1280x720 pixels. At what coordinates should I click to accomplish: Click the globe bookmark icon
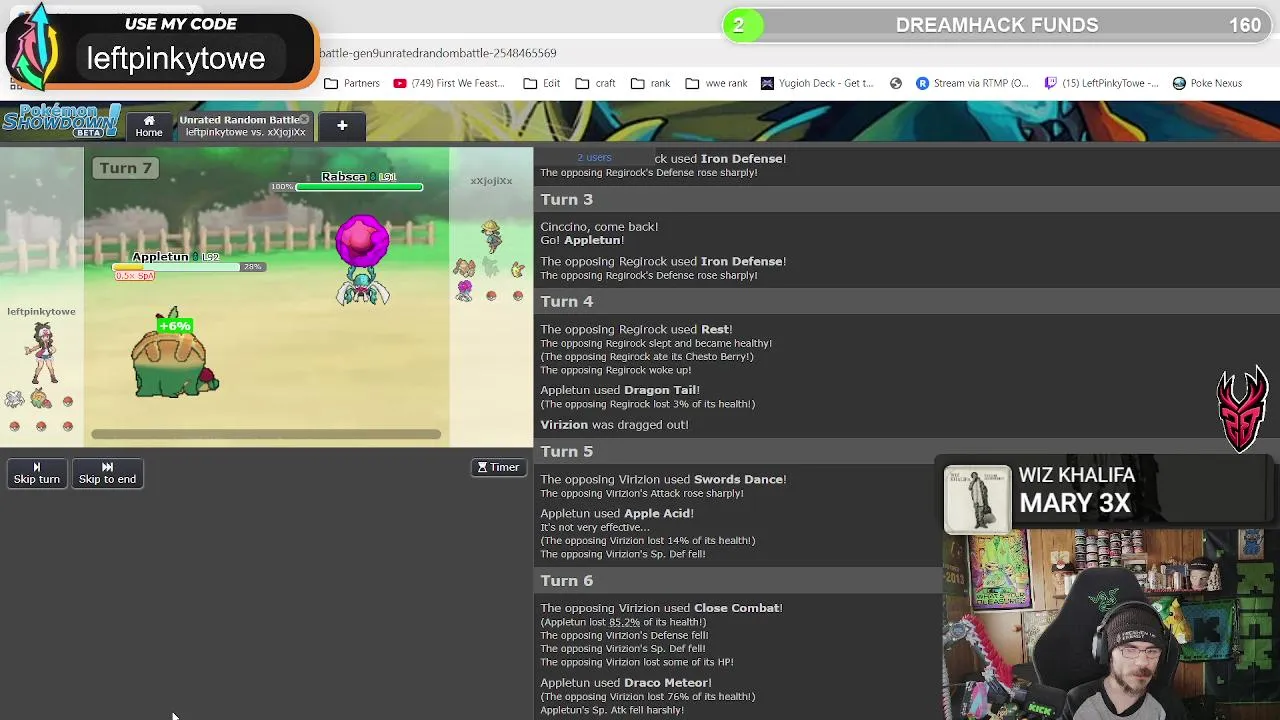click(x=896, y=83)
